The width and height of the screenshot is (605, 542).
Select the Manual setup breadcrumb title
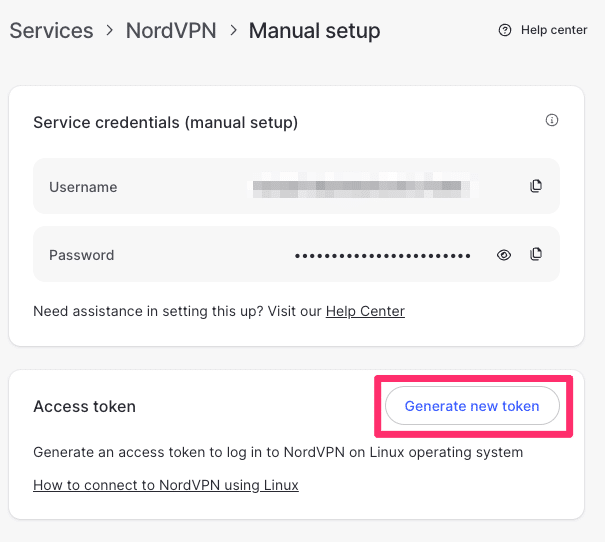point(314,31)
